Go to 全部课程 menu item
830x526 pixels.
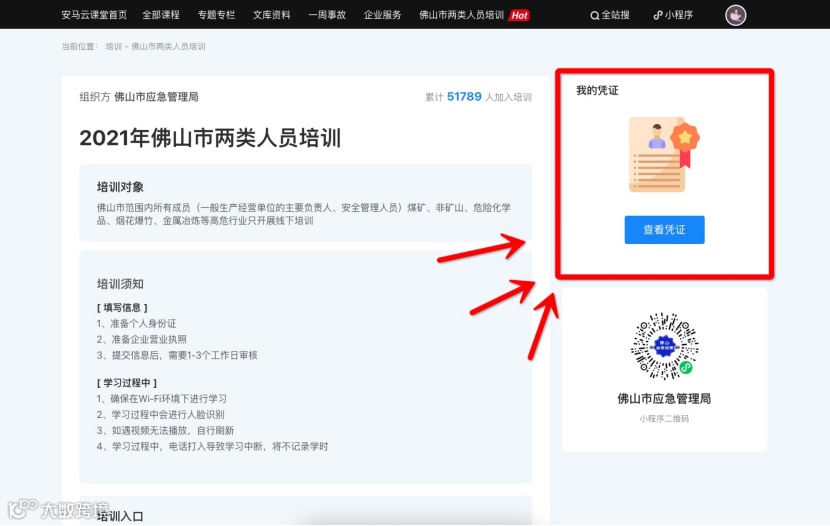pos(161,15)
